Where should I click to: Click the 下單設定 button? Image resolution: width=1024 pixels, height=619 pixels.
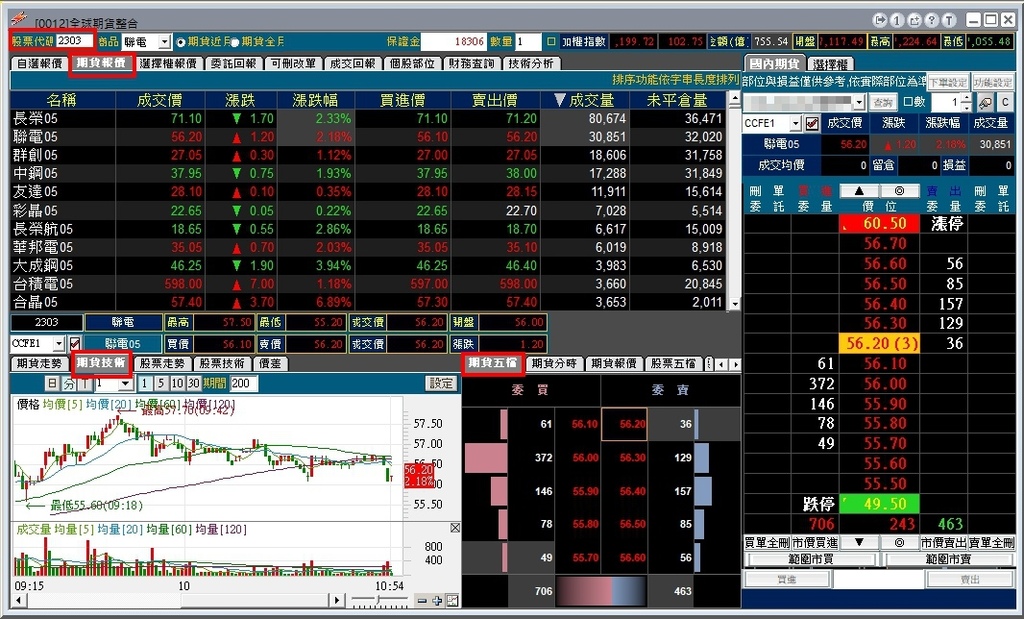coord(948,82)
